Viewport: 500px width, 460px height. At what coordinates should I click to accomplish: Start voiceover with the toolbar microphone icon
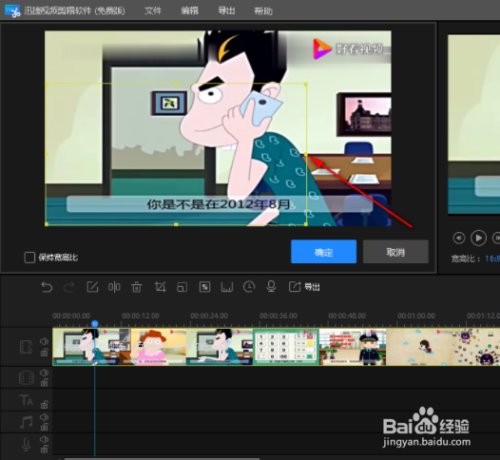tap(271, 287)
